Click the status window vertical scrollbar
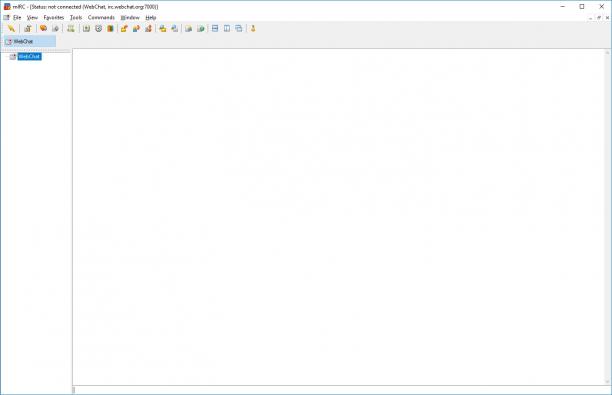 (607, 217)
